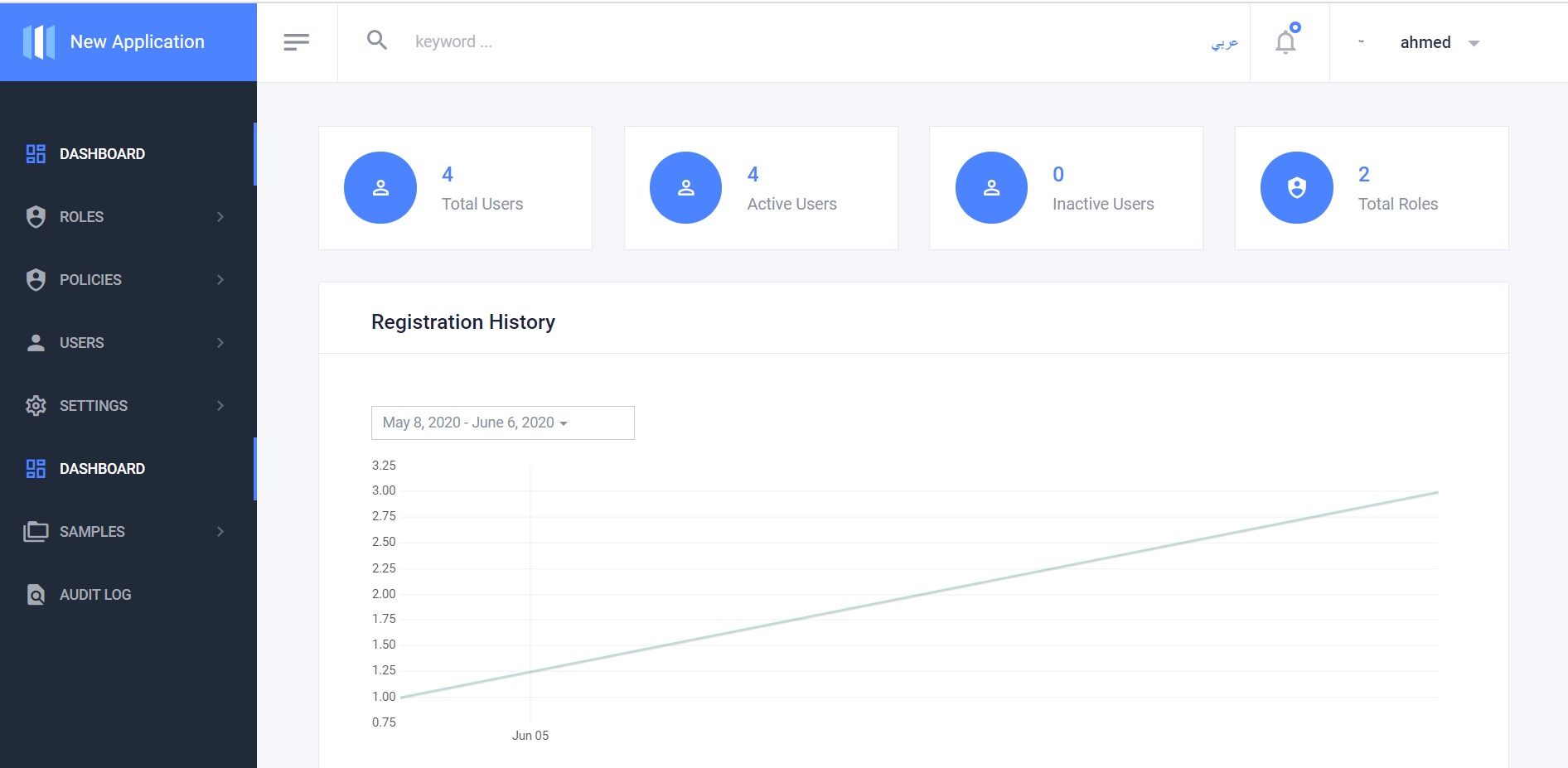Click the Audit Log document search icon

pyautogui.click(x=36, y=595)
